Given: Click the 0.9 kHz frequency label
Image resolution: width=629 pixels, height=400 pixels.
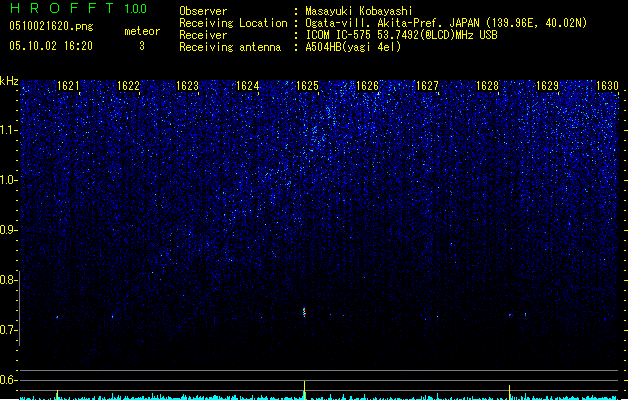Looking at the screenshot, I should pyautogui.click(x=8, y=230).
